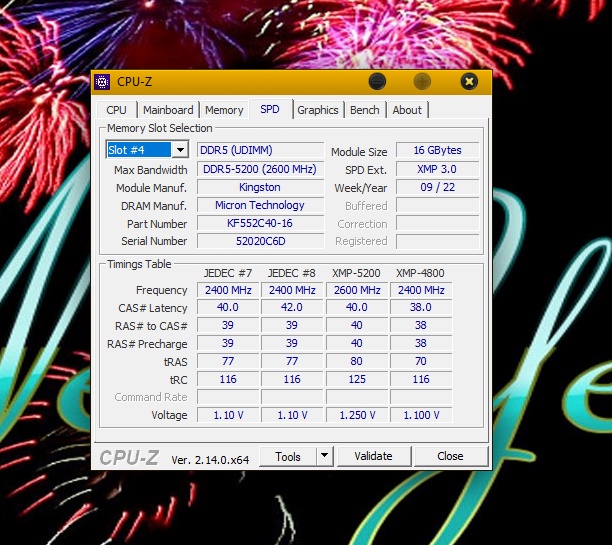Click the empty Buffered field
The width and height of the screenshot is (612, 545).
click(x=438, y=205)
